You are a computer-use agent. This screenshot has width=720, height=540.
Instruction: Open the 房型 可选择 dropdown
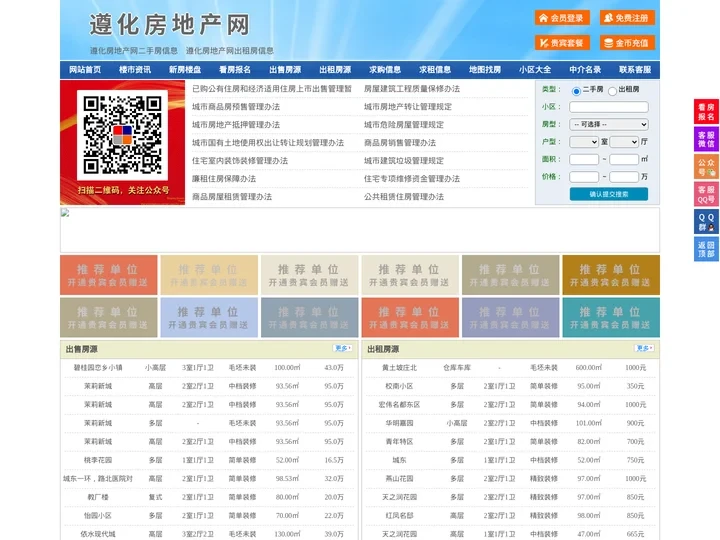[x=609, y=124]
